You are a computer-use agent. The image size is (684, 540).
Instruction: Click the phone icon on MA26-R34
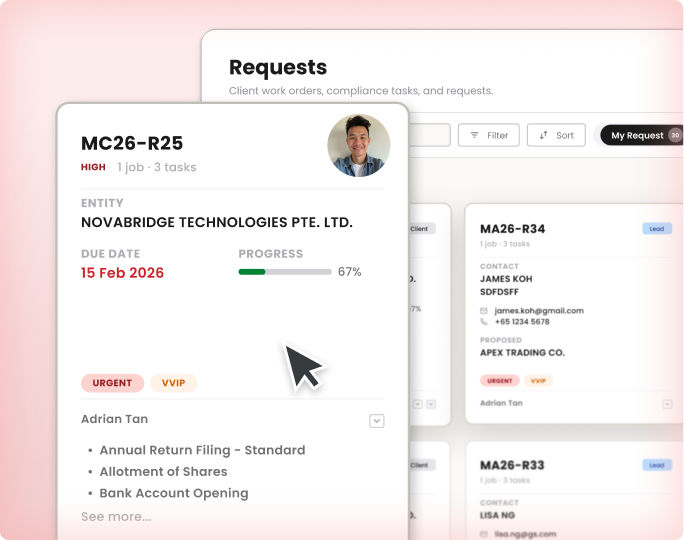tap(484, 322)
